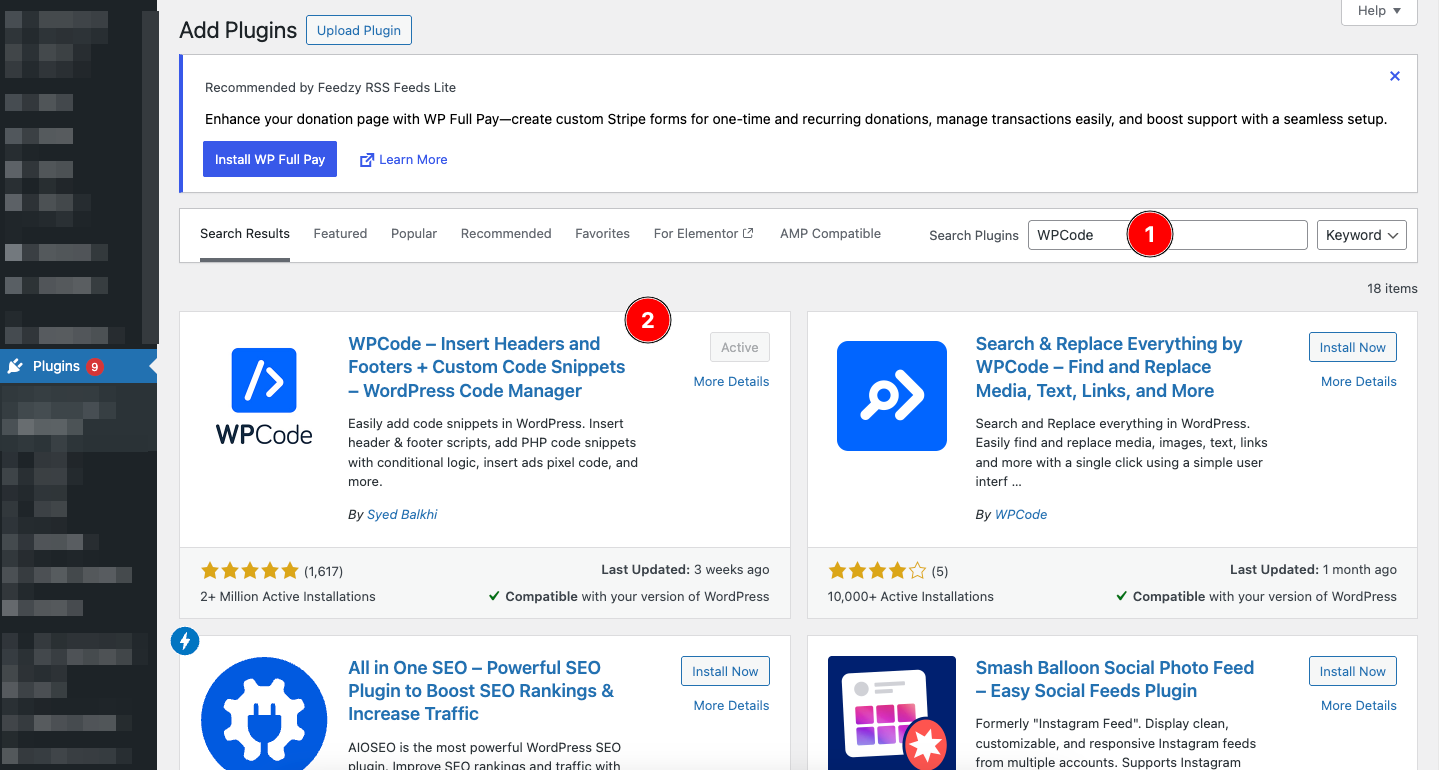Image resolution: width=1439 pixels, height=770 pixels.
Task: Click the lightning bolt badge on the AIOSEO card
Action: pyautogui.click(x=185, y=641)
